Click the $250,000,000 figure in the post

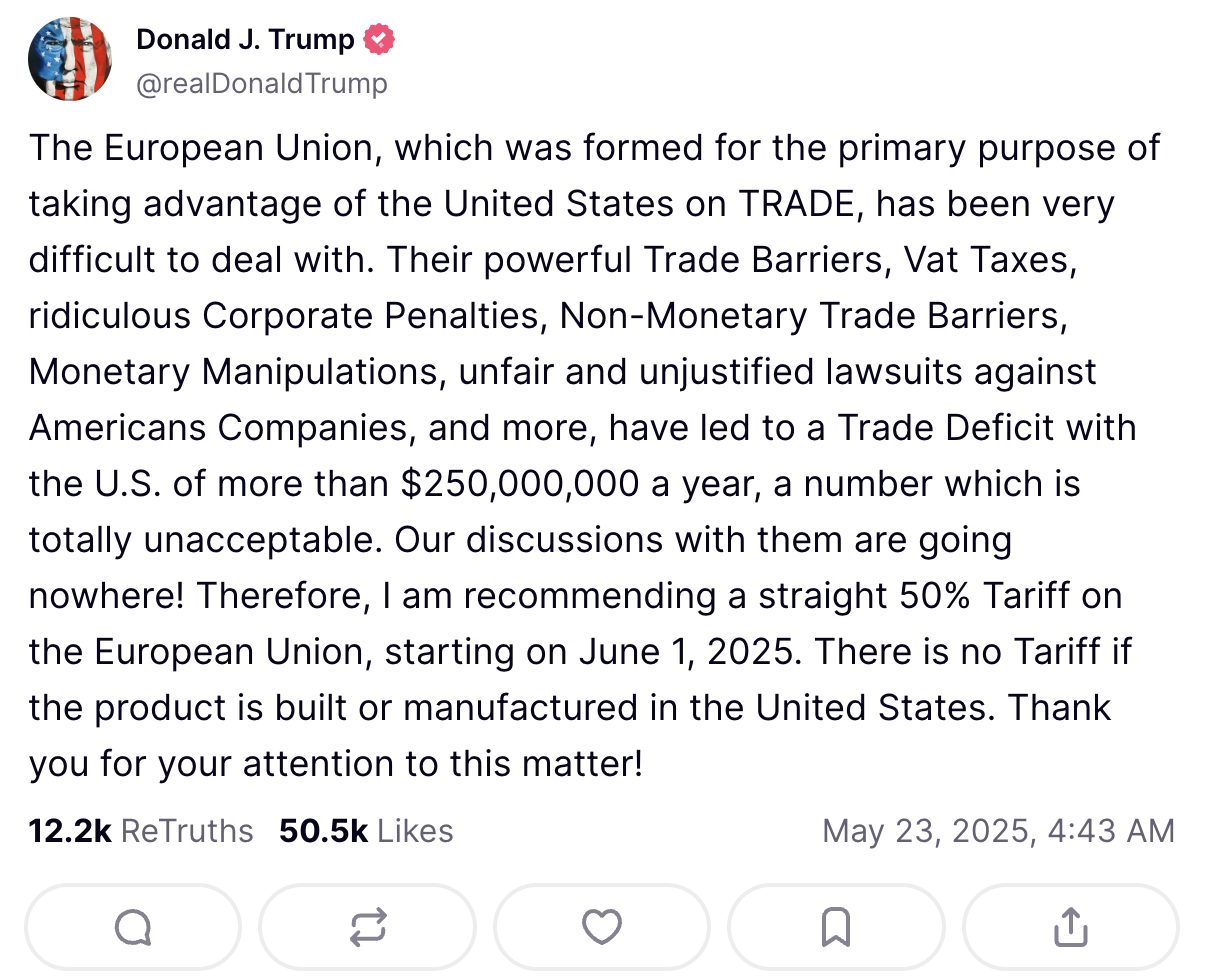[x=519, y=484]
